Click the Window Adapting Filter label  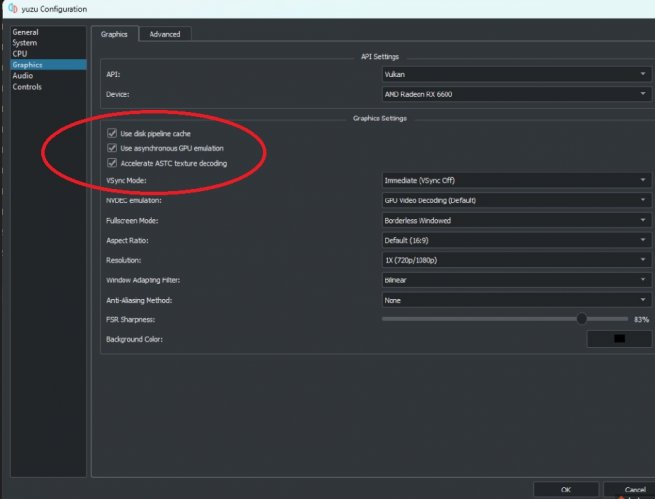click(x=143, y=280)
